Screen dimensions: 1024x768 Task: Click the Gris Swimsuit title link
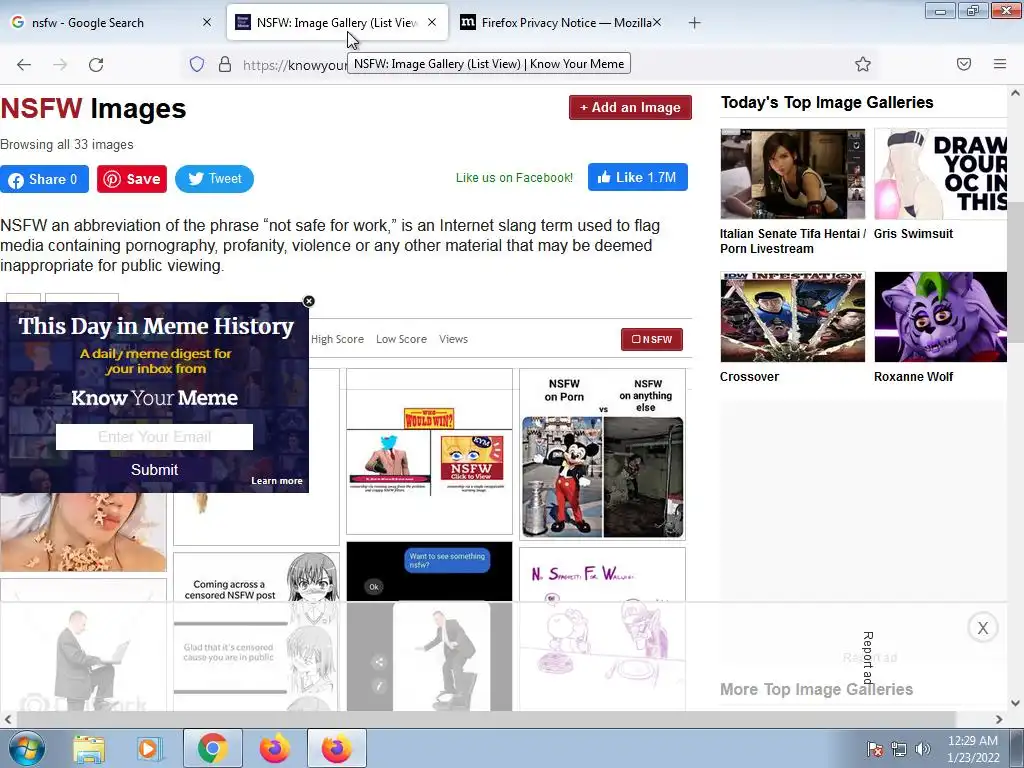(x=913, y=234)
